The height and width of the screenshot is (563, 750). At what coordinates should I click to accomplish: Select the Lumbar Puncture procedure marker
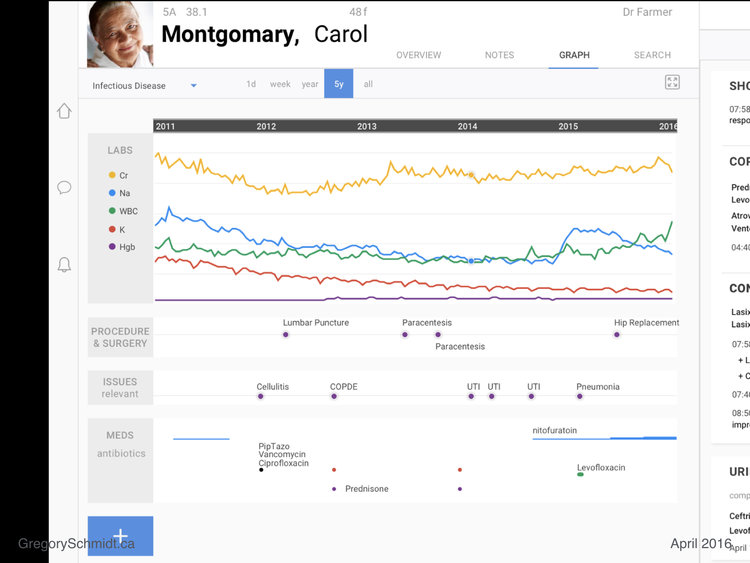tap(286, 334)
